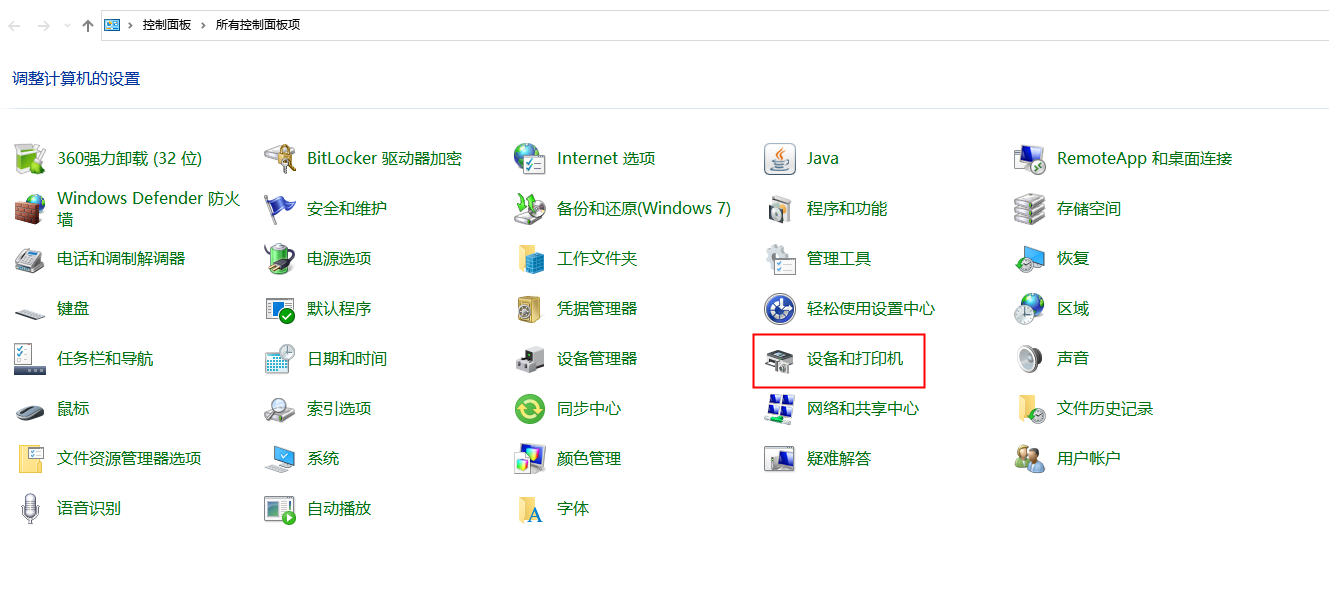Select the 所有控制面板项 breadcrumb segment
This screenshot has height=597, width=1329.
(x=257, y=25)
